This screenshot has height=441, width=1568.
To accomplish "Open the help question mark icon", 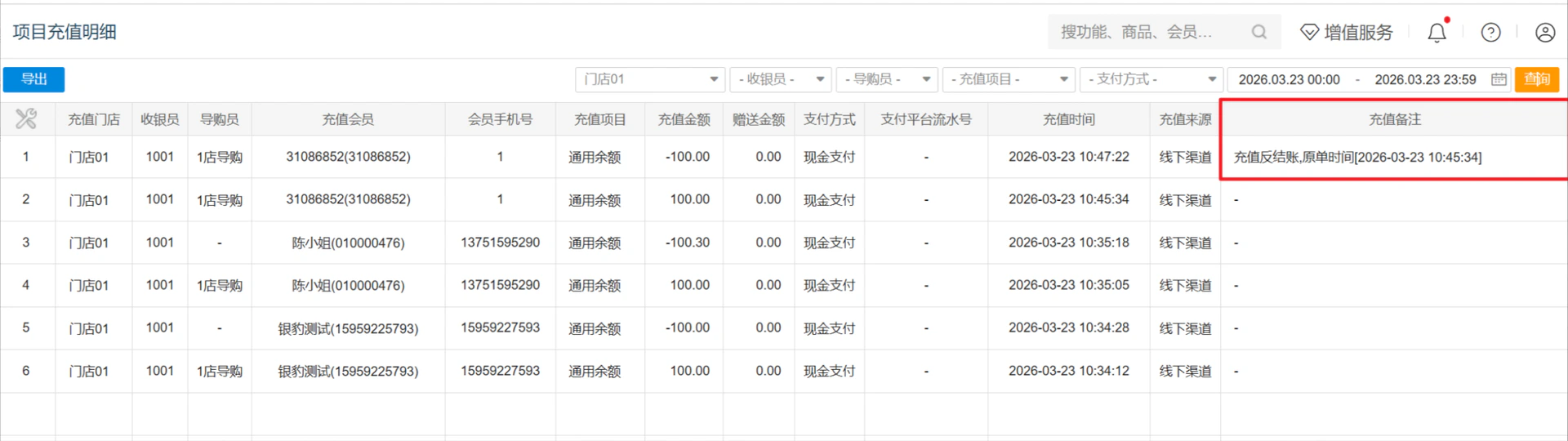I will [1490, 32].
